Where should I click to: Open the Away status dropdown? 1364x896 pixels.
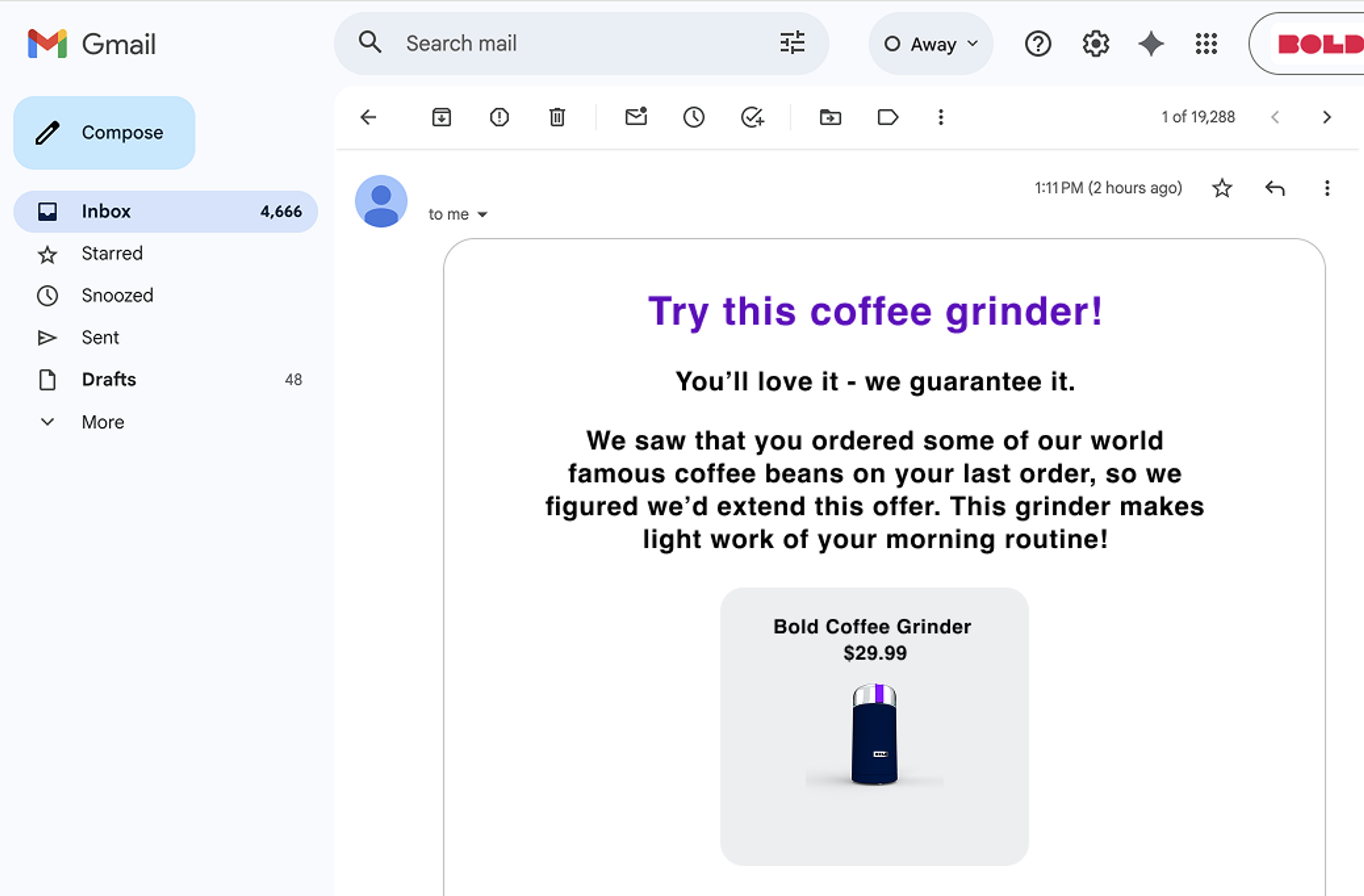(x=931, y=44)
